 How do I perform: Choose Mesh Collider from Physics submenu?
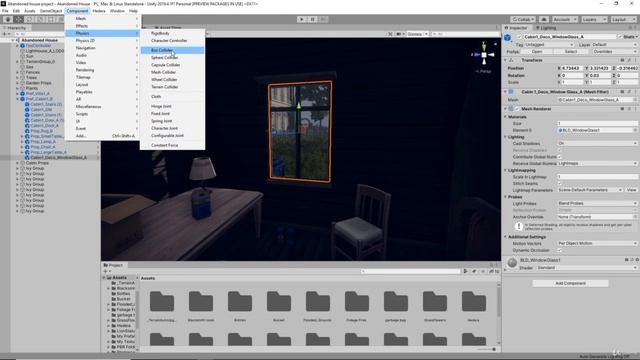[172, 72]
